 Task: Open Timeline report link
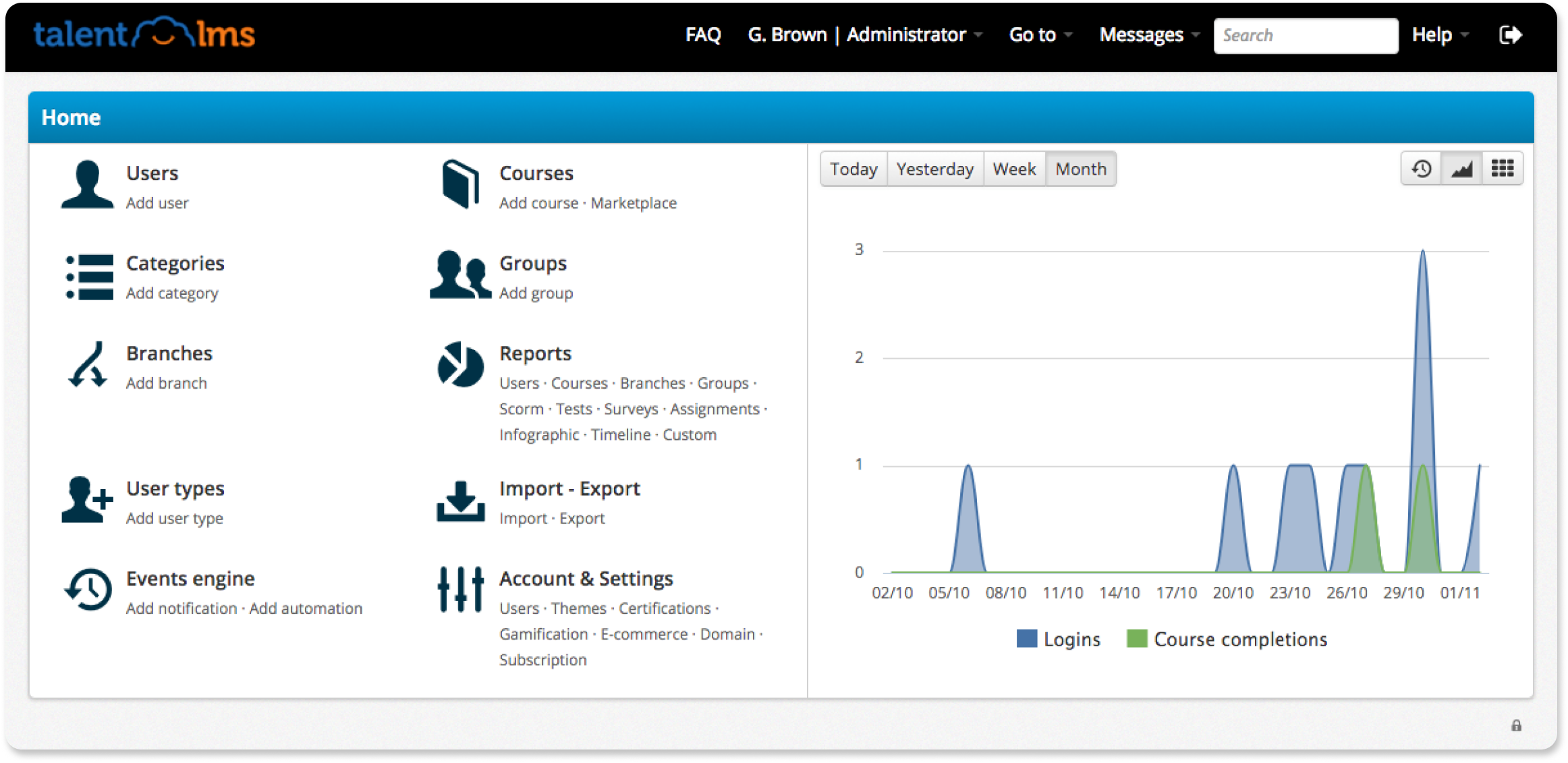tap(621, 435)
